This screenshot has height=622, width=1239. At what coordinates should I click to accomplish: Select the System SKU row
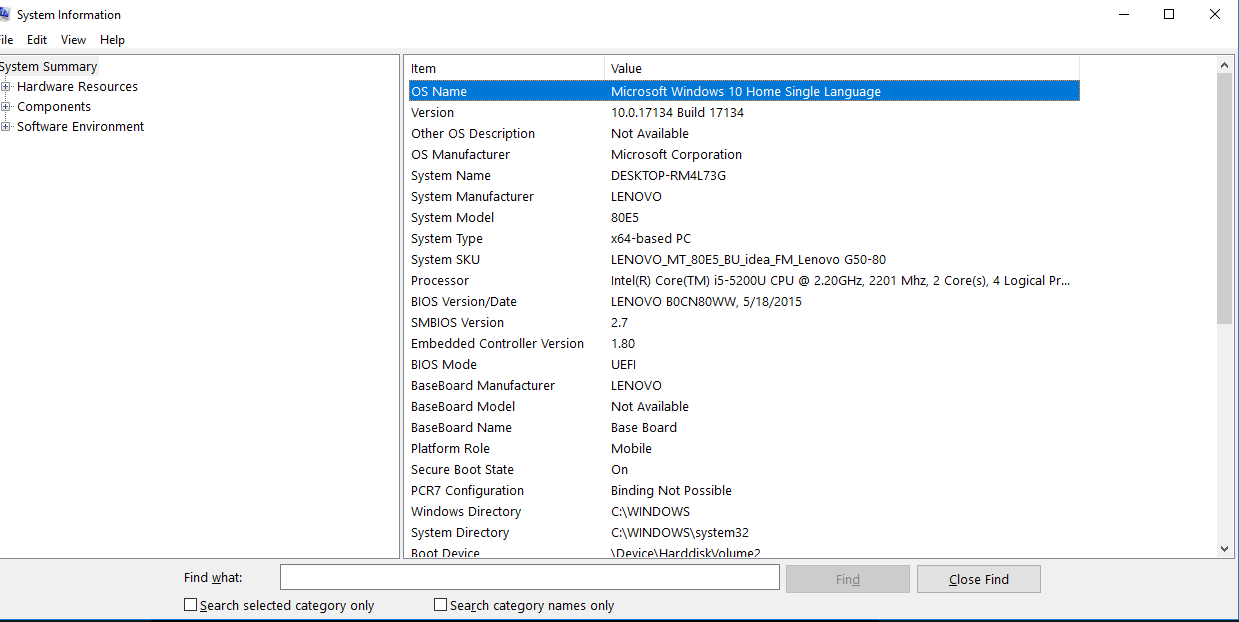[x=744, y=260]
